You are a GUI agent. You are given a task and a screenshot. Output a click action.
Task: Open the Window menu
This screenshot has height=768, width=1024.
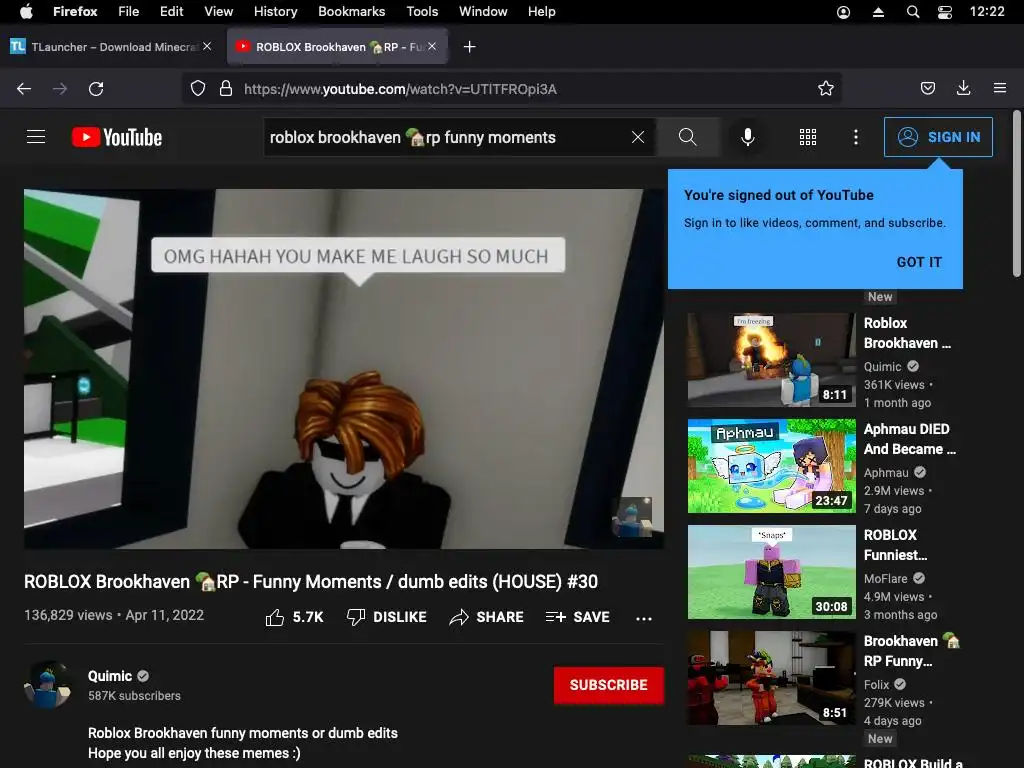483,11
